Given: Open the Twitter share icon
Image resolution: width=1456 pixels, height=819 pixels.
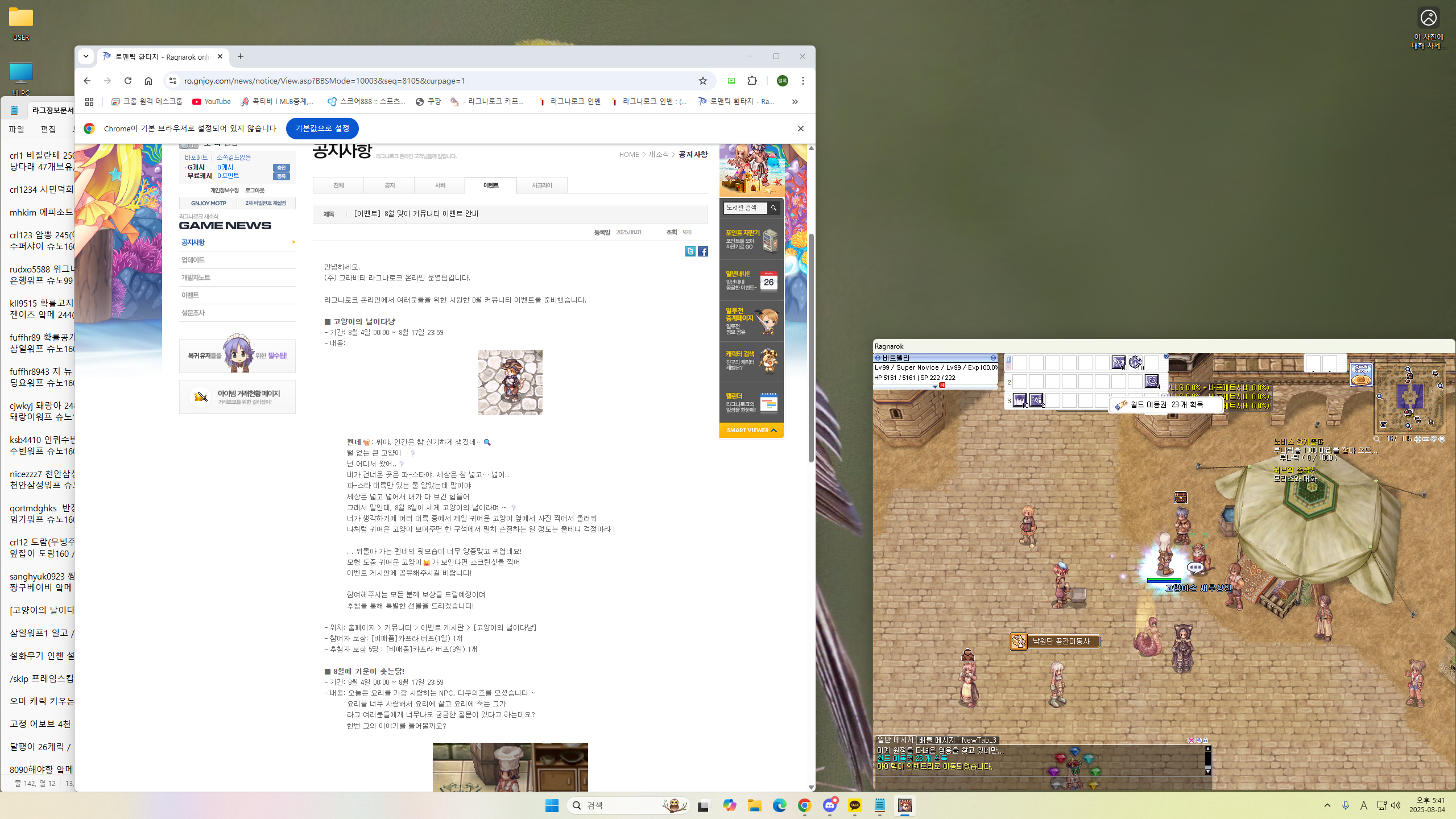Looking at the screenshot, I should [x=690, y=251].
